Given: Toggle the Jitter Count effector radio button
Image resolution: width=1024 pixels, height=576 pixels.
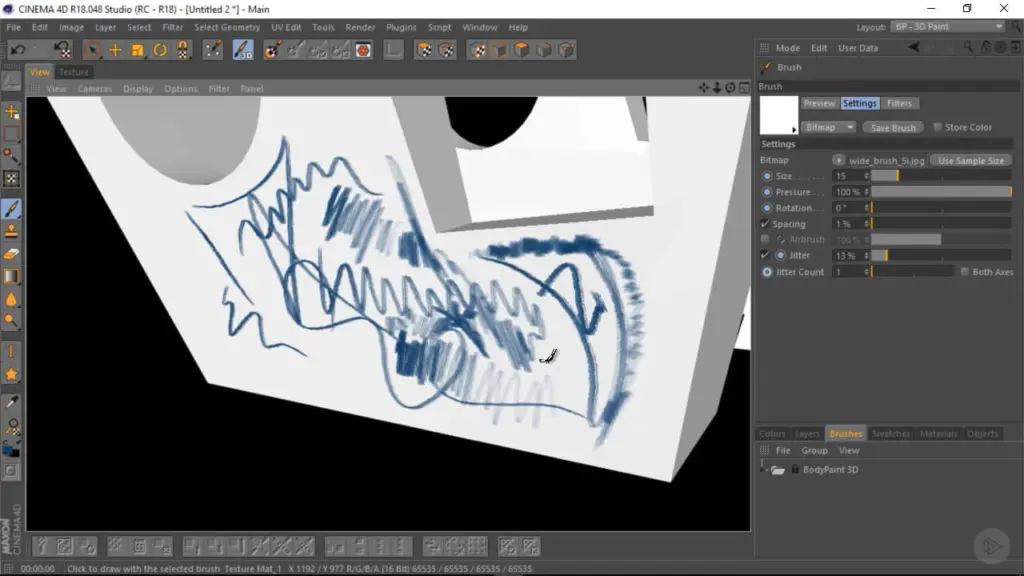Looking at the screenshot, I should [767, 272].
